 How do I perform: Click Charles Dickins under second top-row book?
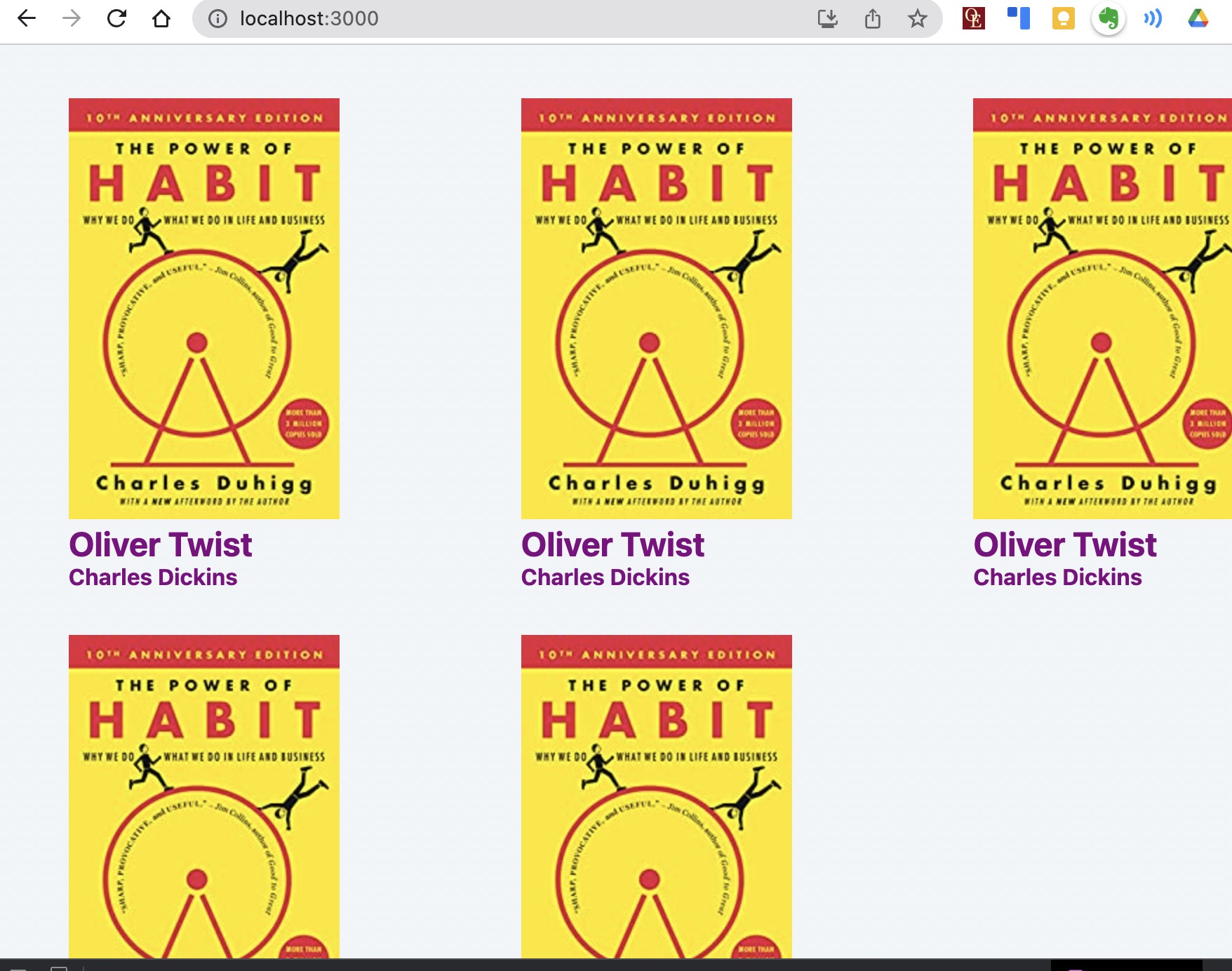[x=605, y=577]
